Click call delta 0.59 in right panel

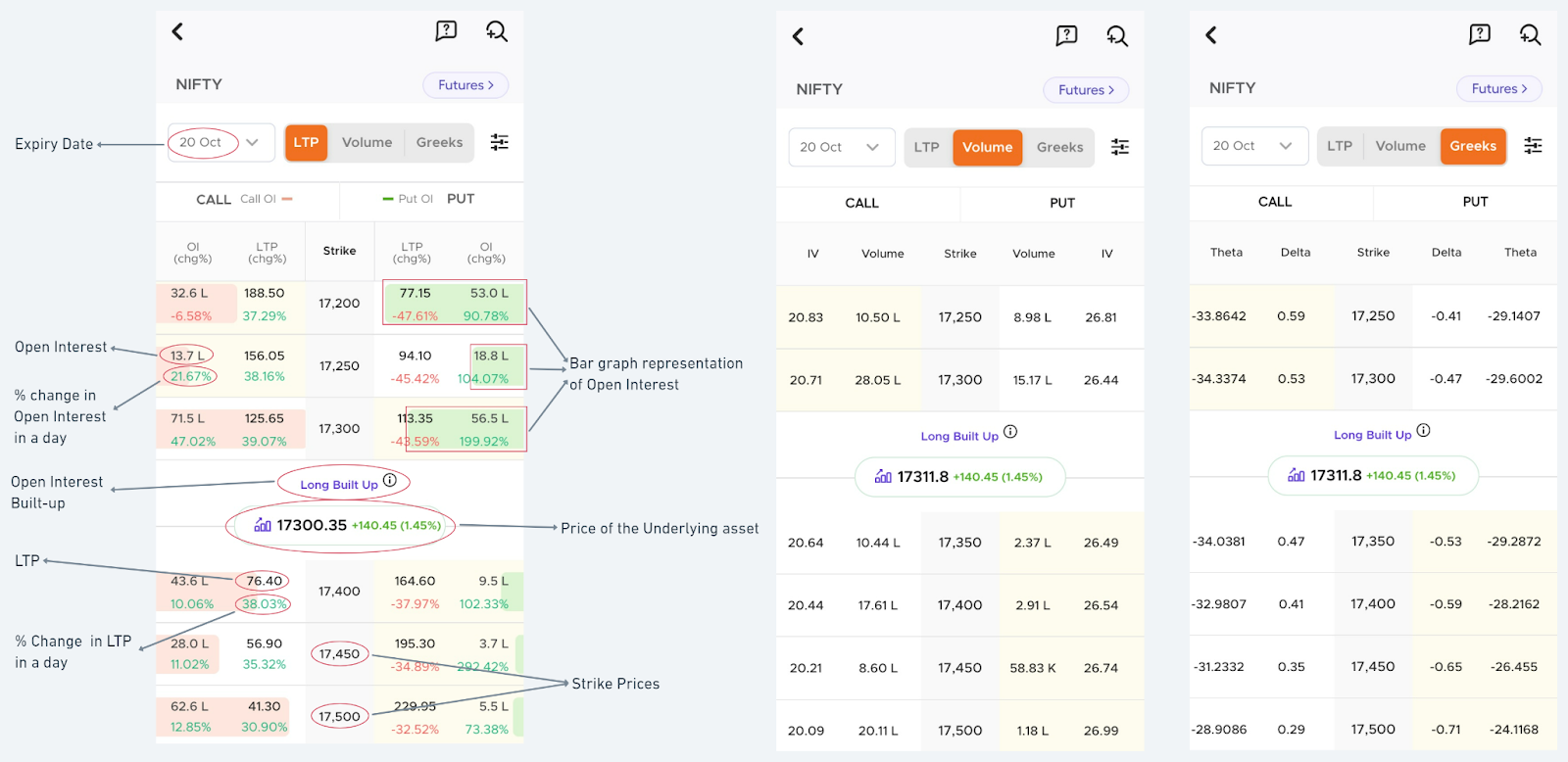[x=1292, y=316]
